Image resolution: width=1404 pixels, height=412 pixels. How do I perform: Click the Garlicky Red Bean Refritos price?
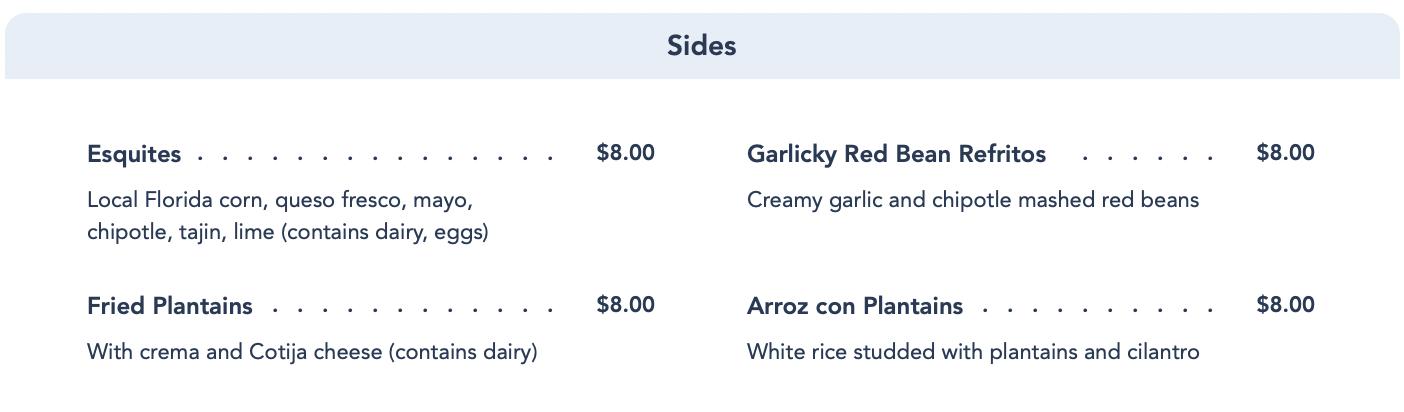pos(1285,153)
